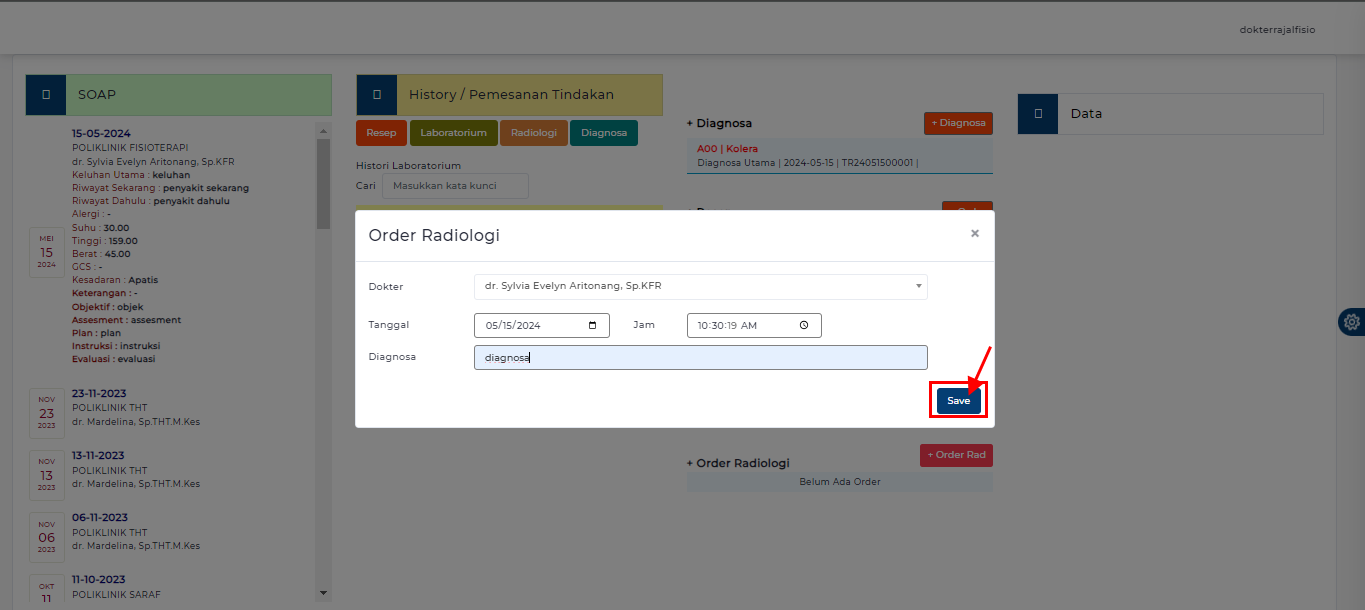Switch to the teal Diagnosa tab
This screenshot has height=610, width=1365.
pos(603,133)
